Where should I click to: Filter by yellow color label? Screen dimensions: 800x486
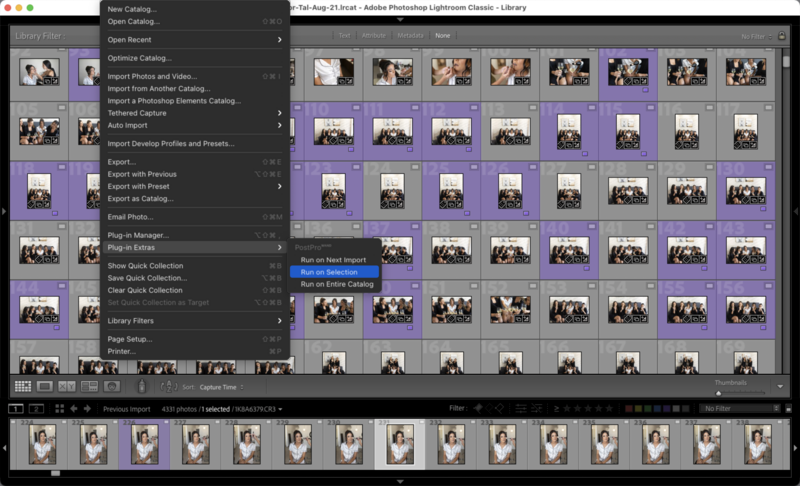click(638, 408)
